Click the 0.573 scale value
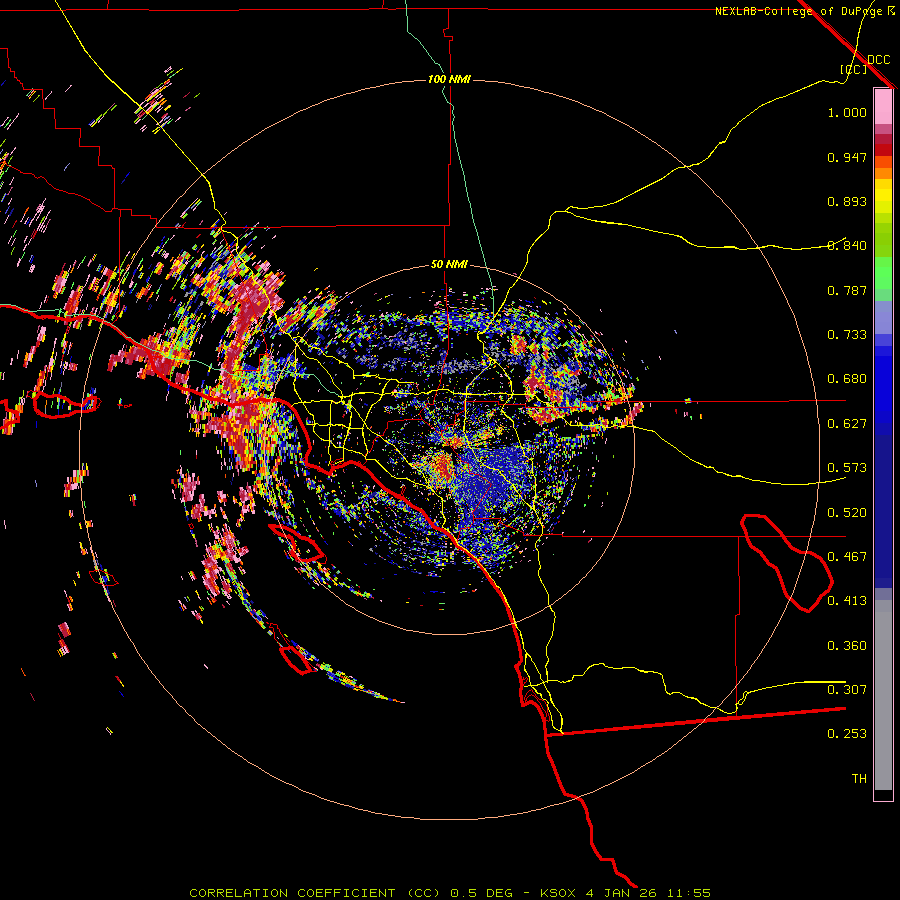 point(847,468)
